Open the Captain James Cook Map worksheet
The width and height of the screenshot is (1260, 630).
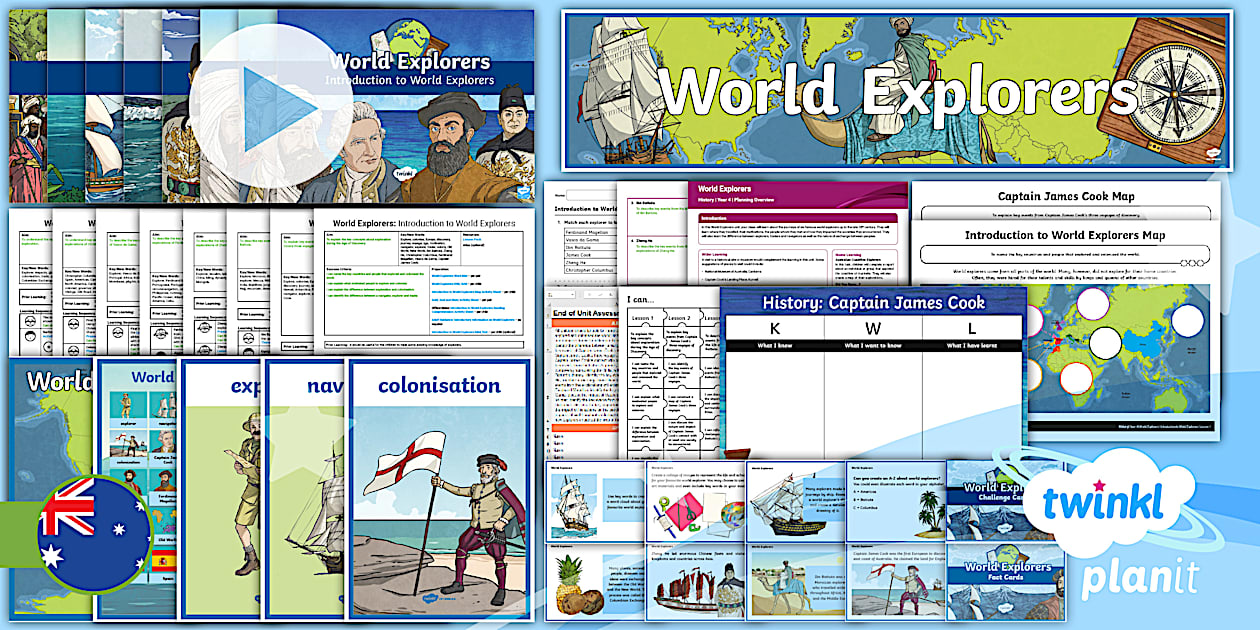tap(1066, 197)
